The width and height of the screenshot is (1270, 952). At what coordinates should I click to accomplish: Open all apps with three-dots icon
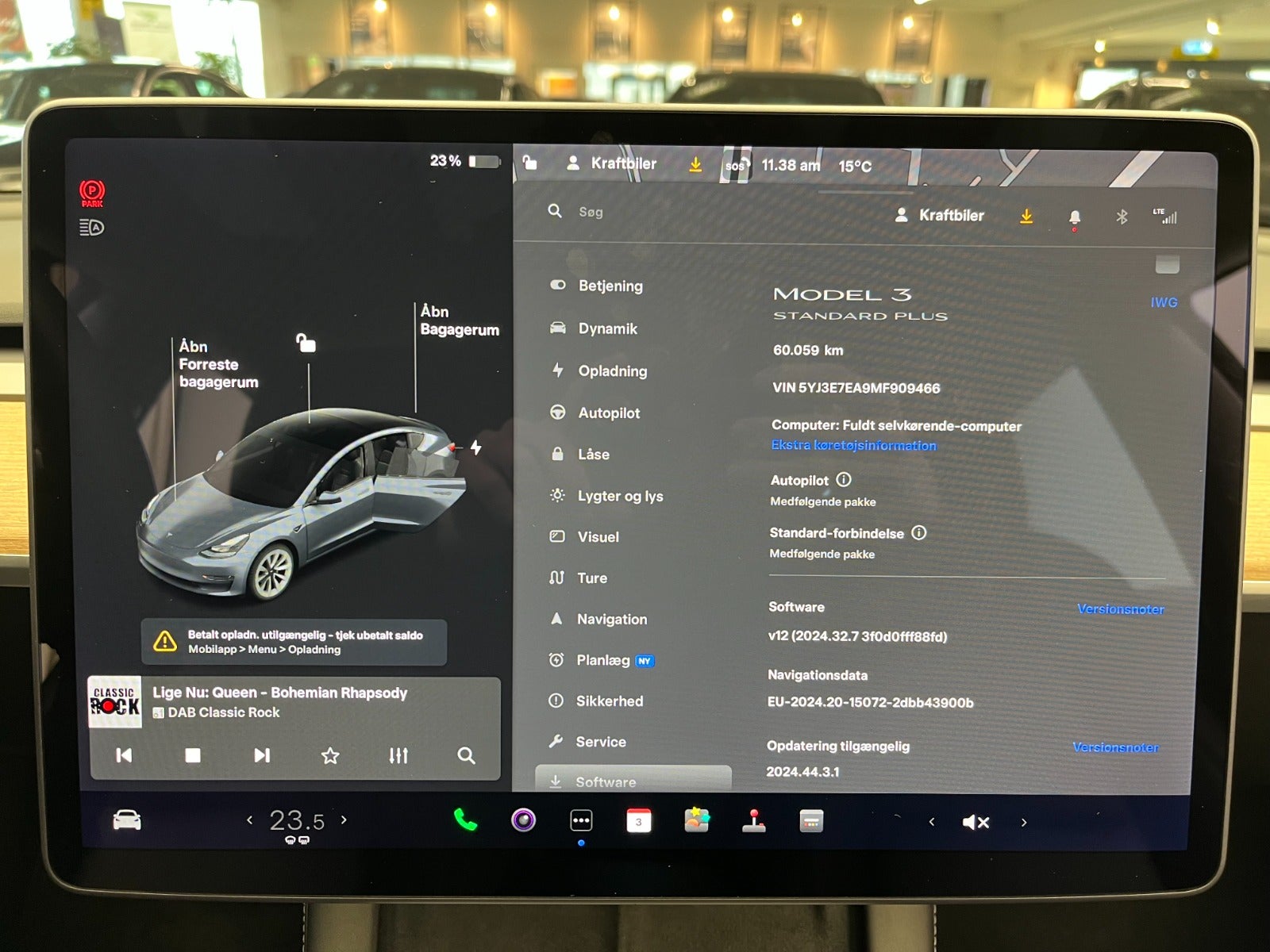coord(581,820)
